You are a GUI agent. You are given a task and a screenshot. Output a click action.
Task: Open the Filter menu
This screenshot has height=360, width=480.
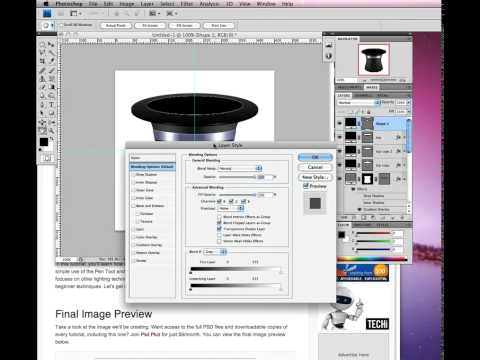click(x=187, y=4)
